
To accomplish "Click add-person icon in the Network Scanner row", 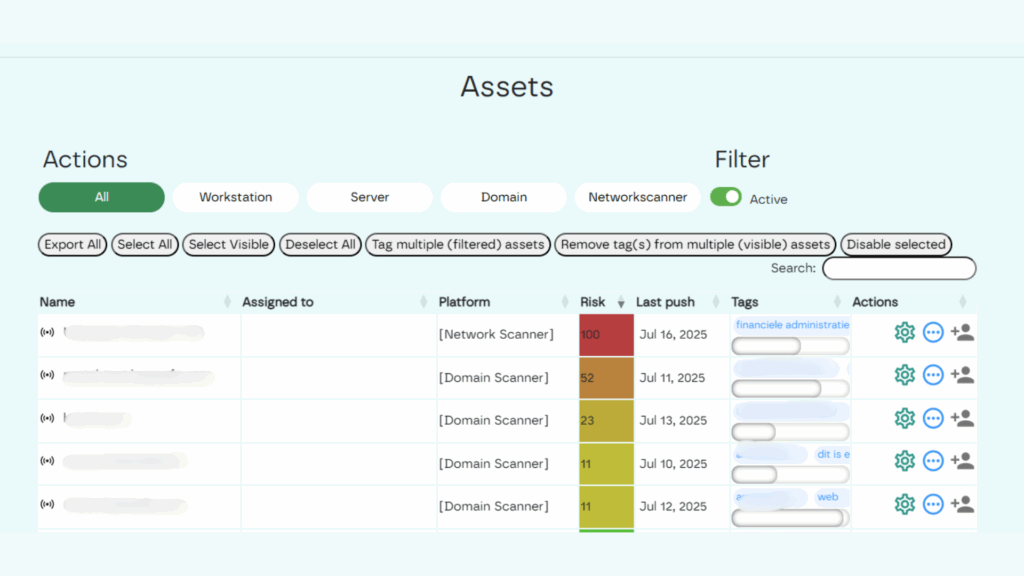I will click(x=962, y=333).
